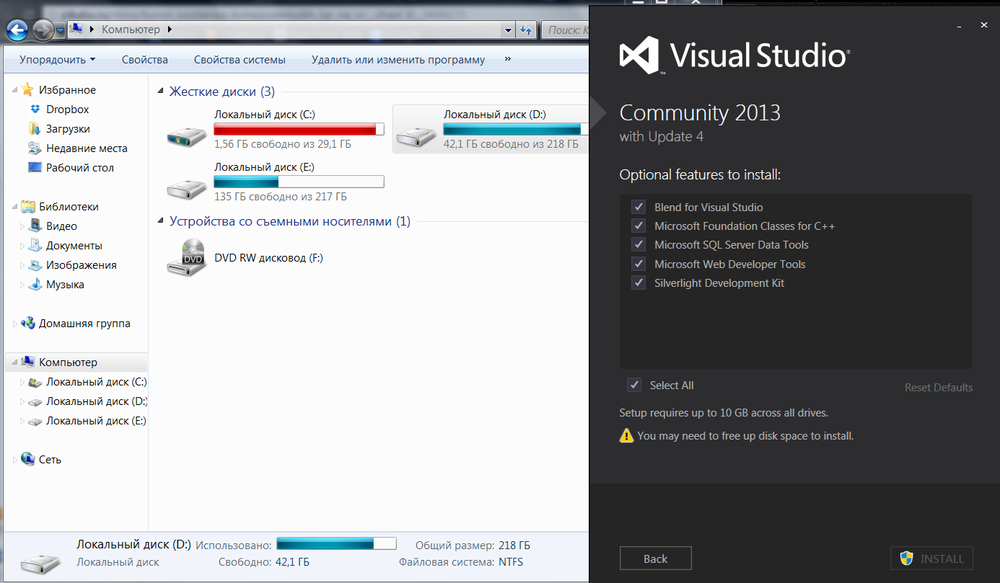Click the red C: drive usage bar

tap(299, 129)
